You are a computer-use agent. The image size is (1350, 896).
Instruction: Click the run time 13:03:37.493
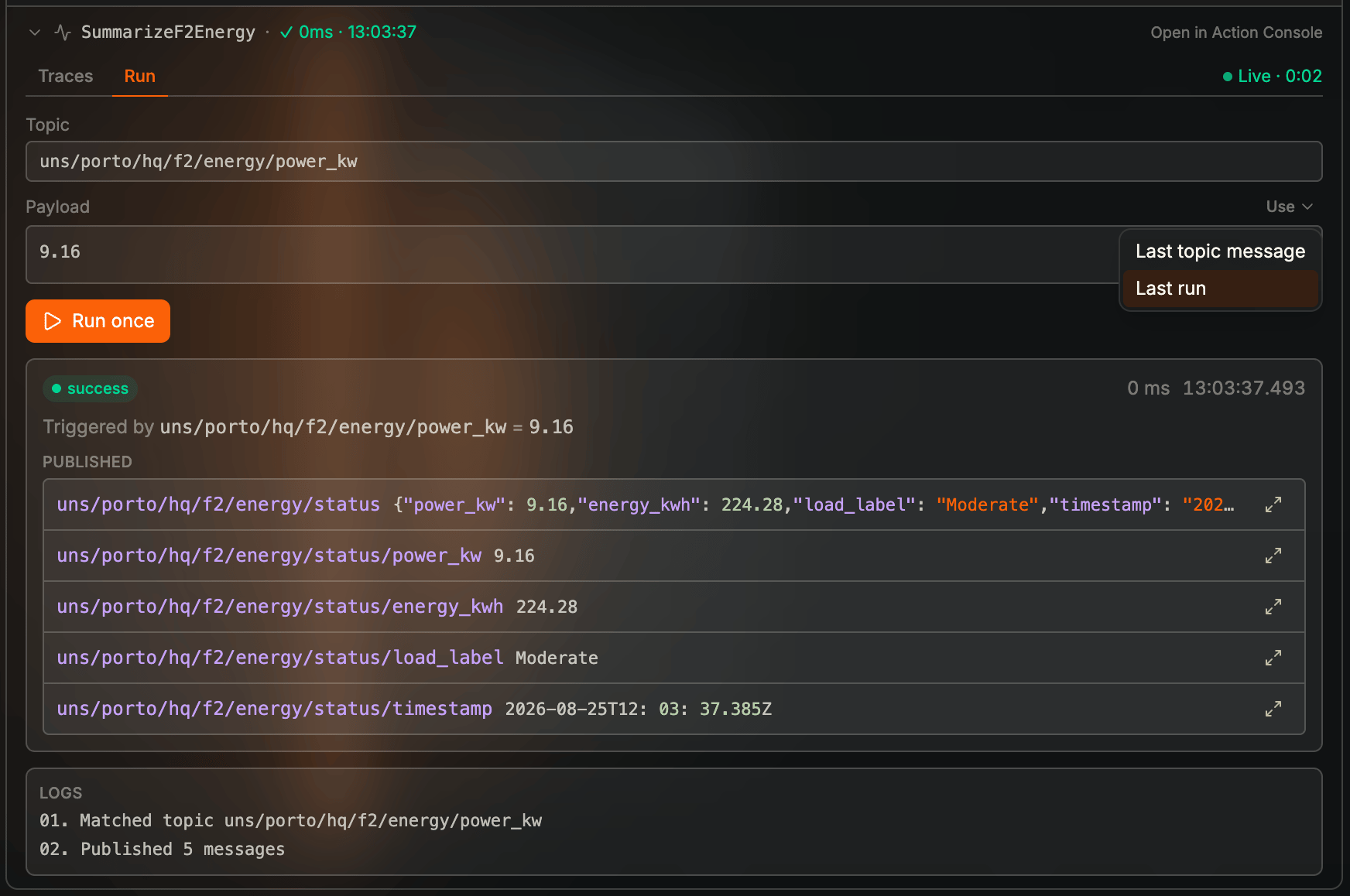tap(1243, 388)
